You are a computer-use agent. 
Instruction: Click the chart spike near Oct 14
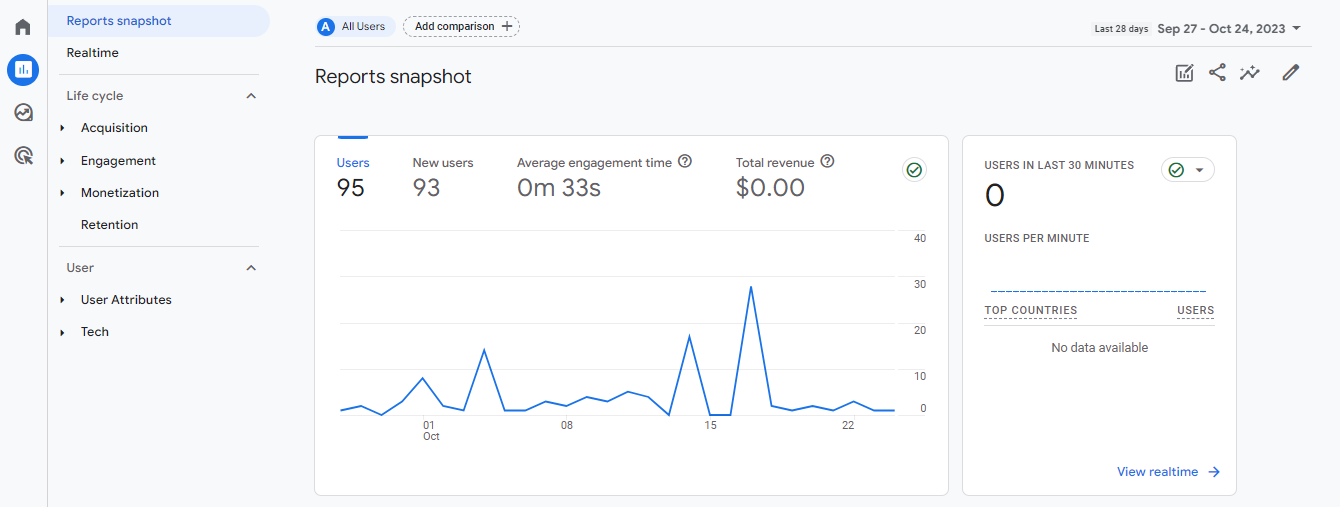click(x=689, y=336)
